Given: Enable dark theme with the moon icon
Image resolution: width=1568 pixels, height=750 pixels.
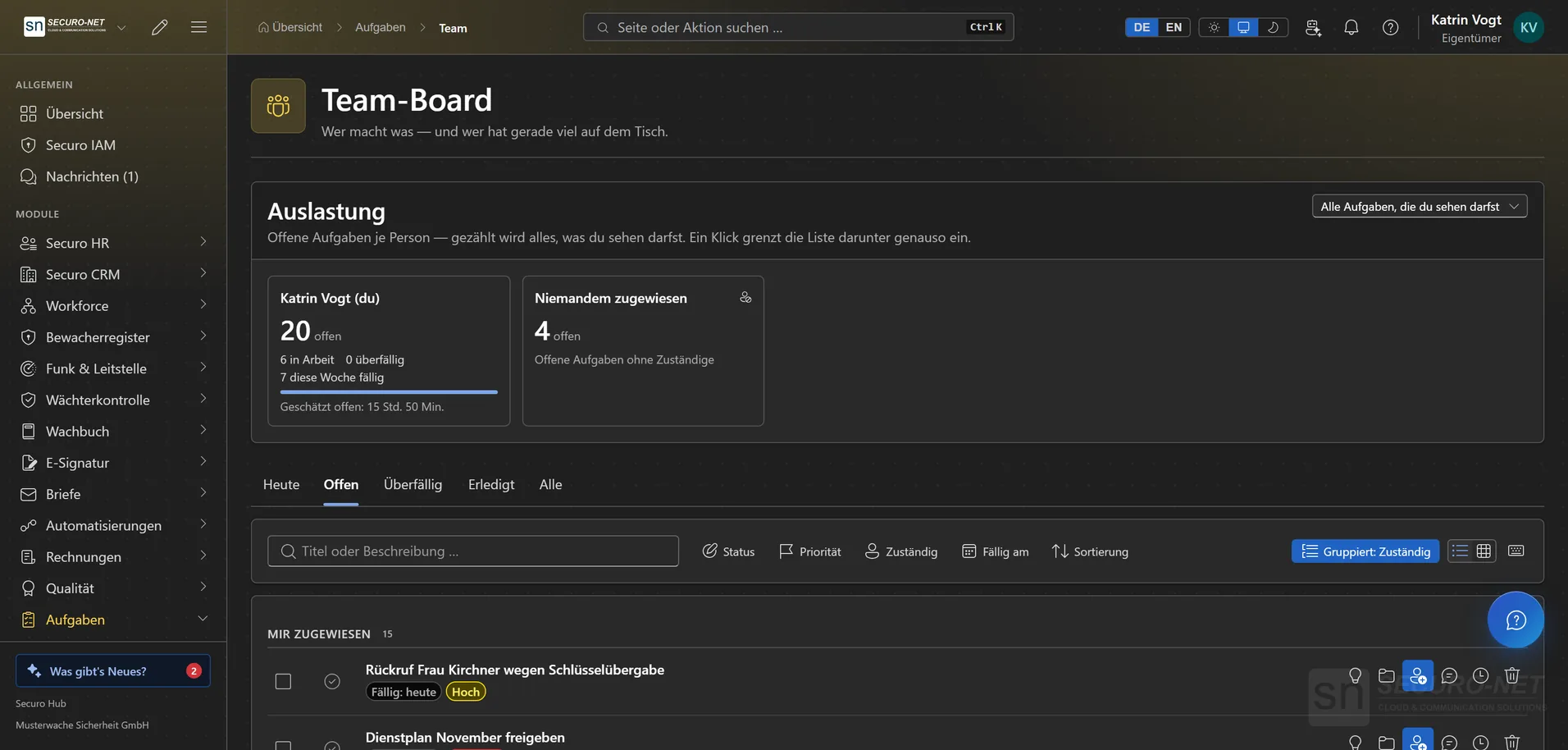Looking at the screenshot, I should (x=1273, y=27).
